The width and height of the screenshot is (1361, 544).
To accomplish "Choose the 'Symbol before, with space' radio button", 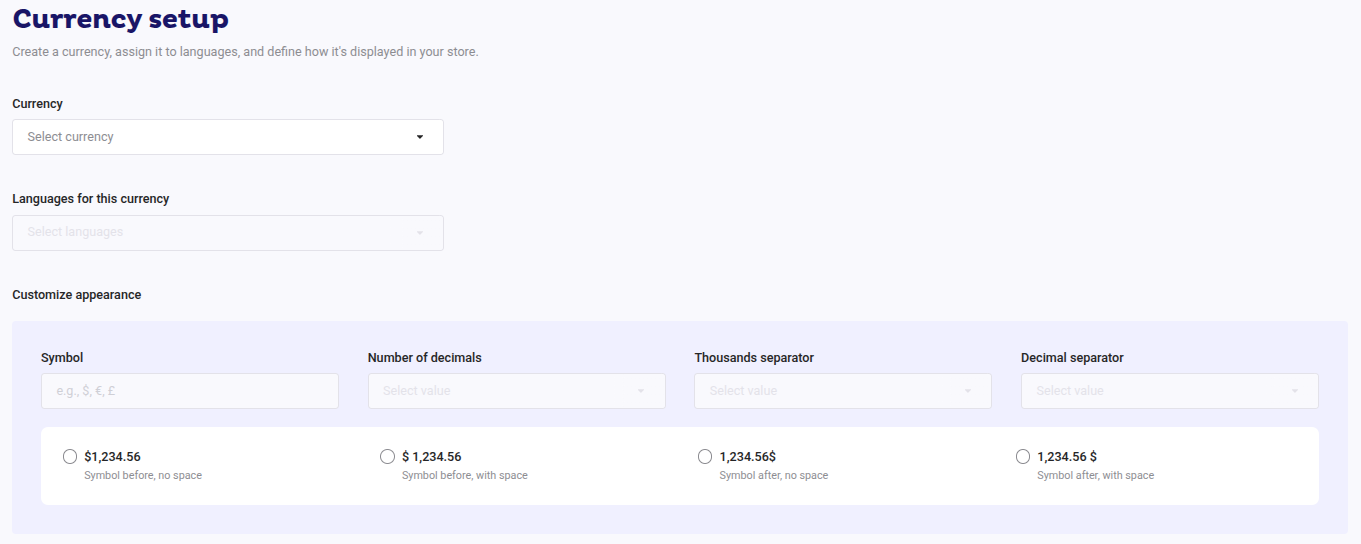I will [x=387, y=457].
